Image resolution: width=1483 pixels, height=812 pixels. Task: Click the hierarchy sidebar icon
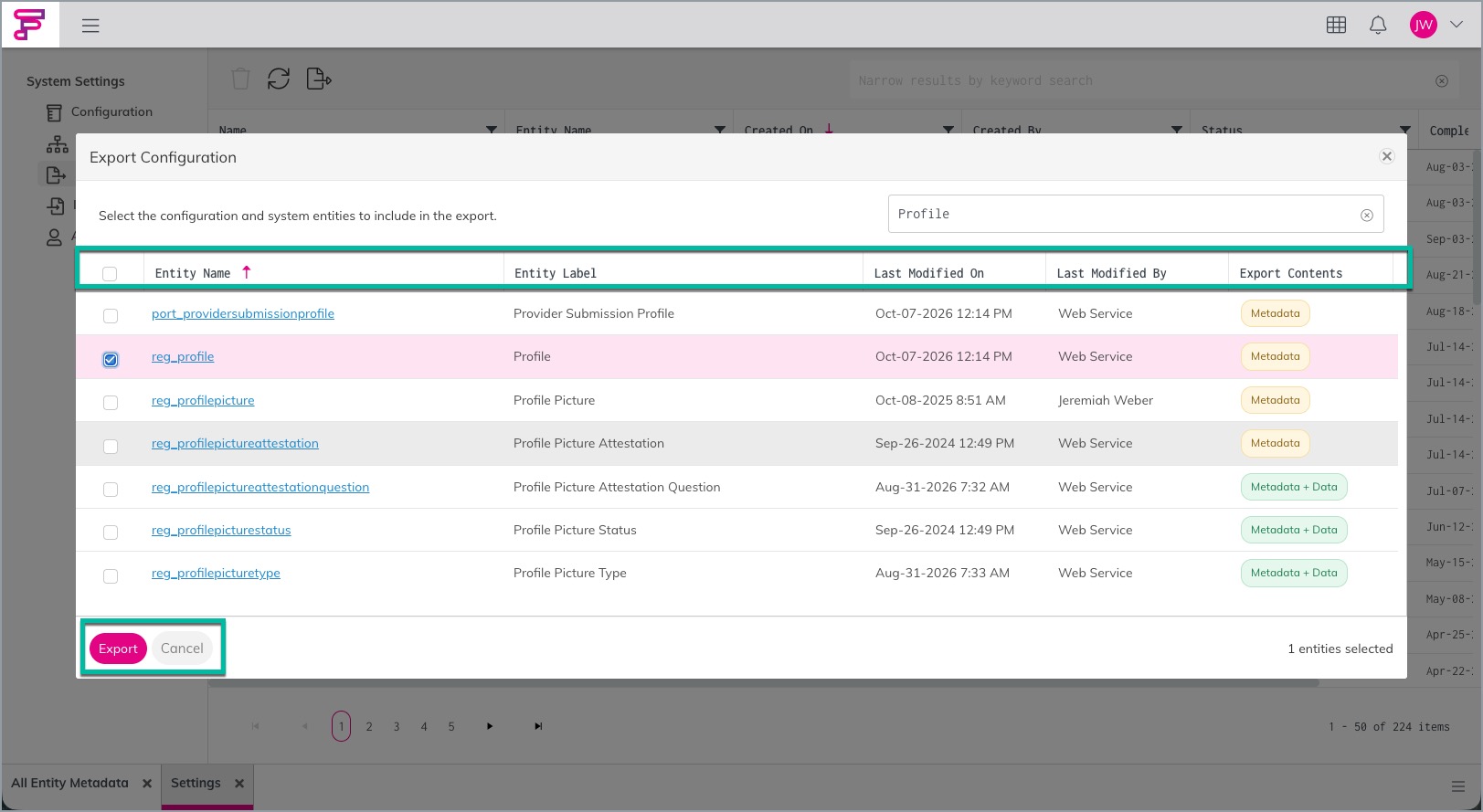pos(58,144)
